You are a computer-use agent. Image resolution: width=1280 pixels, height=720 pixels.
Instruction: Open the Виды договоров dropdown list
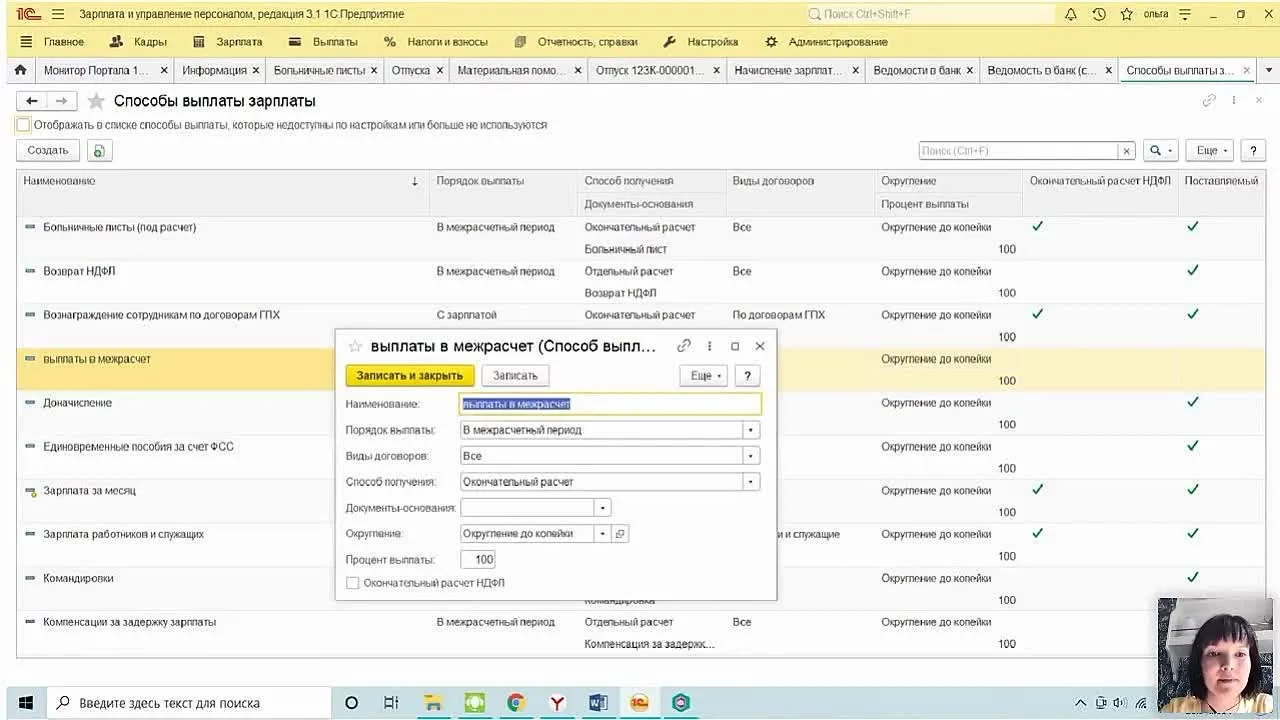tap(750, 456)
